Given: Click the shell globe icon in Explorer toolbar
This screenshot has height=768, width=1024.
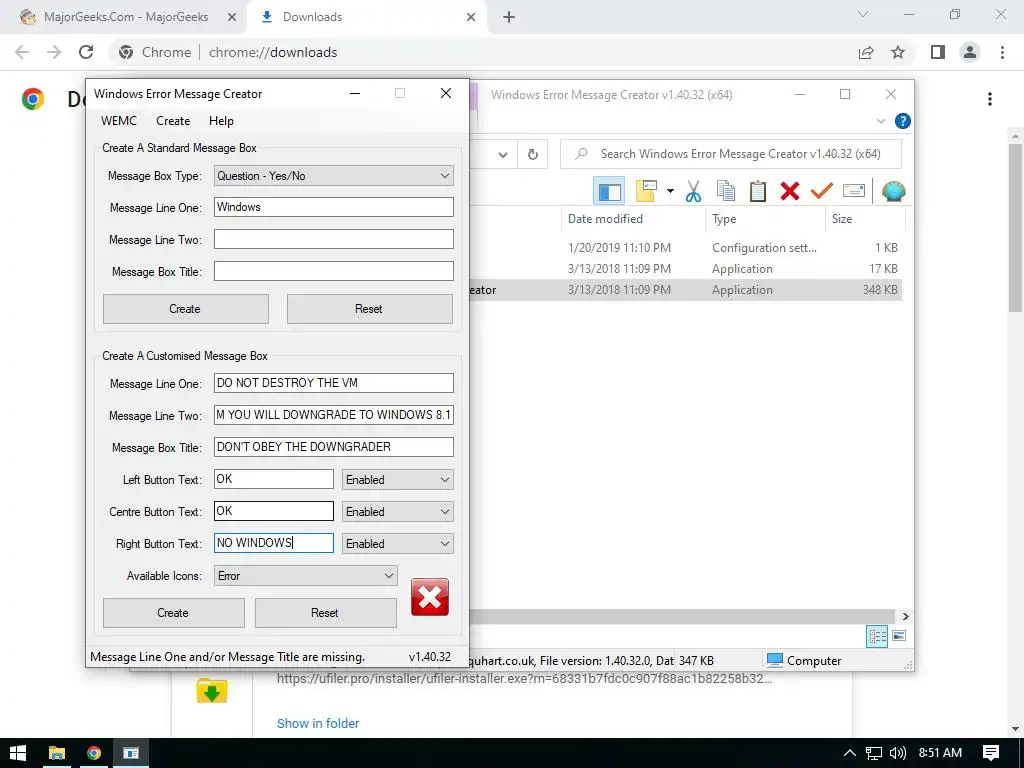Looking at the screenshot, I should click(x=893, y=191).
